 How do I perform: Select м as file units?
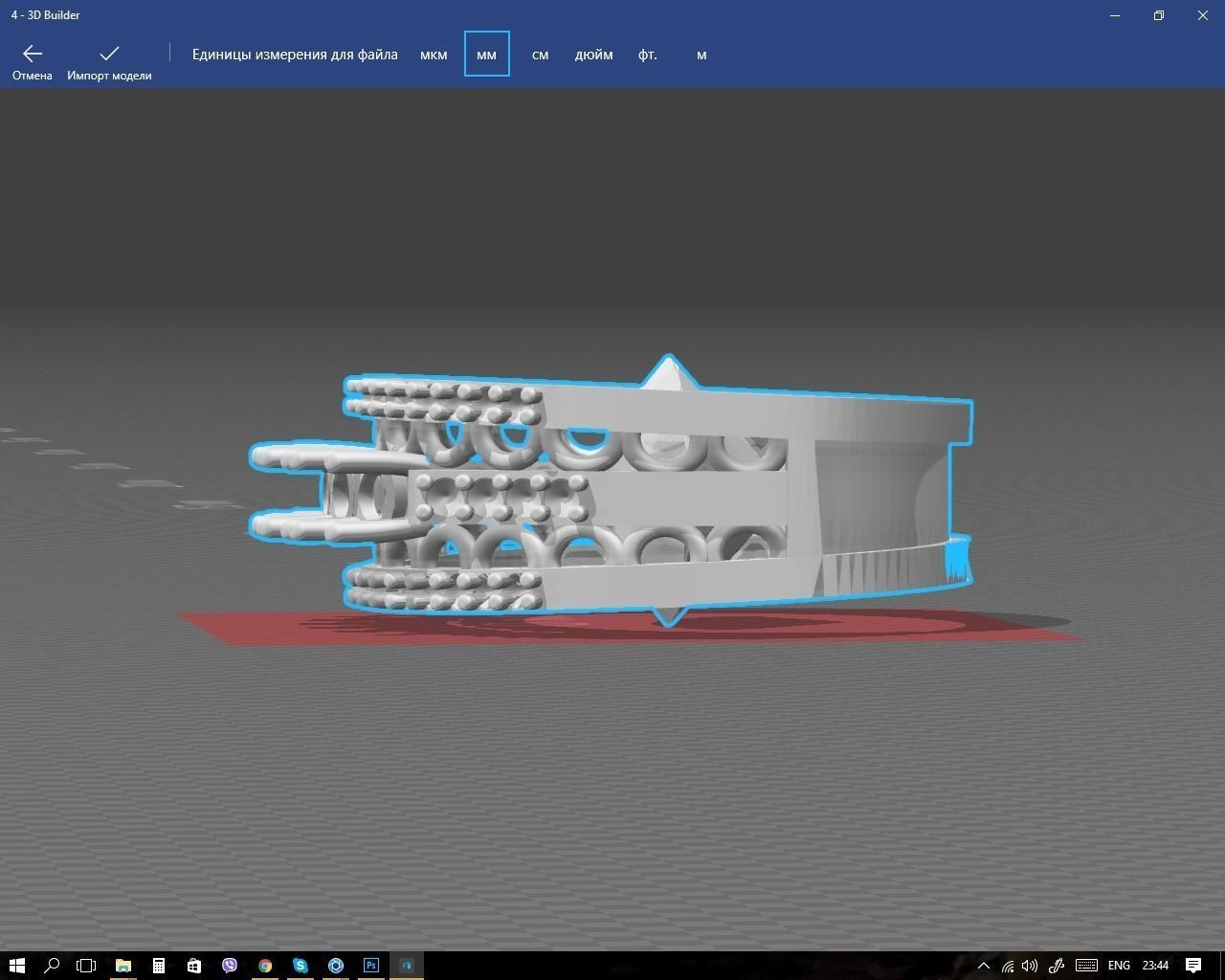(x=702, y=55)
